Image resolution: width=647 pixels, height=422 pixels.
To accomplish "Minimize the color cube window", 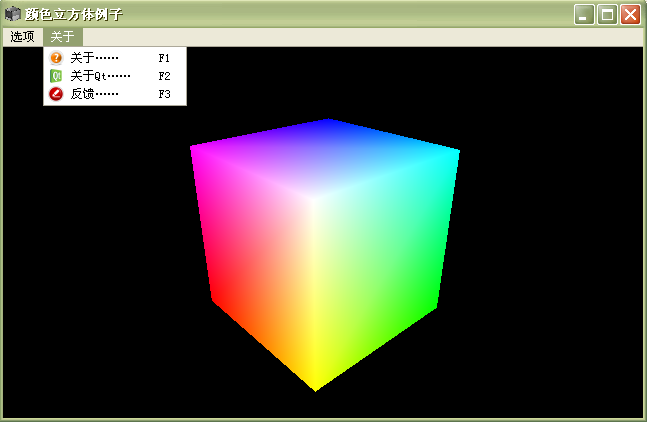I will point(584,14).
